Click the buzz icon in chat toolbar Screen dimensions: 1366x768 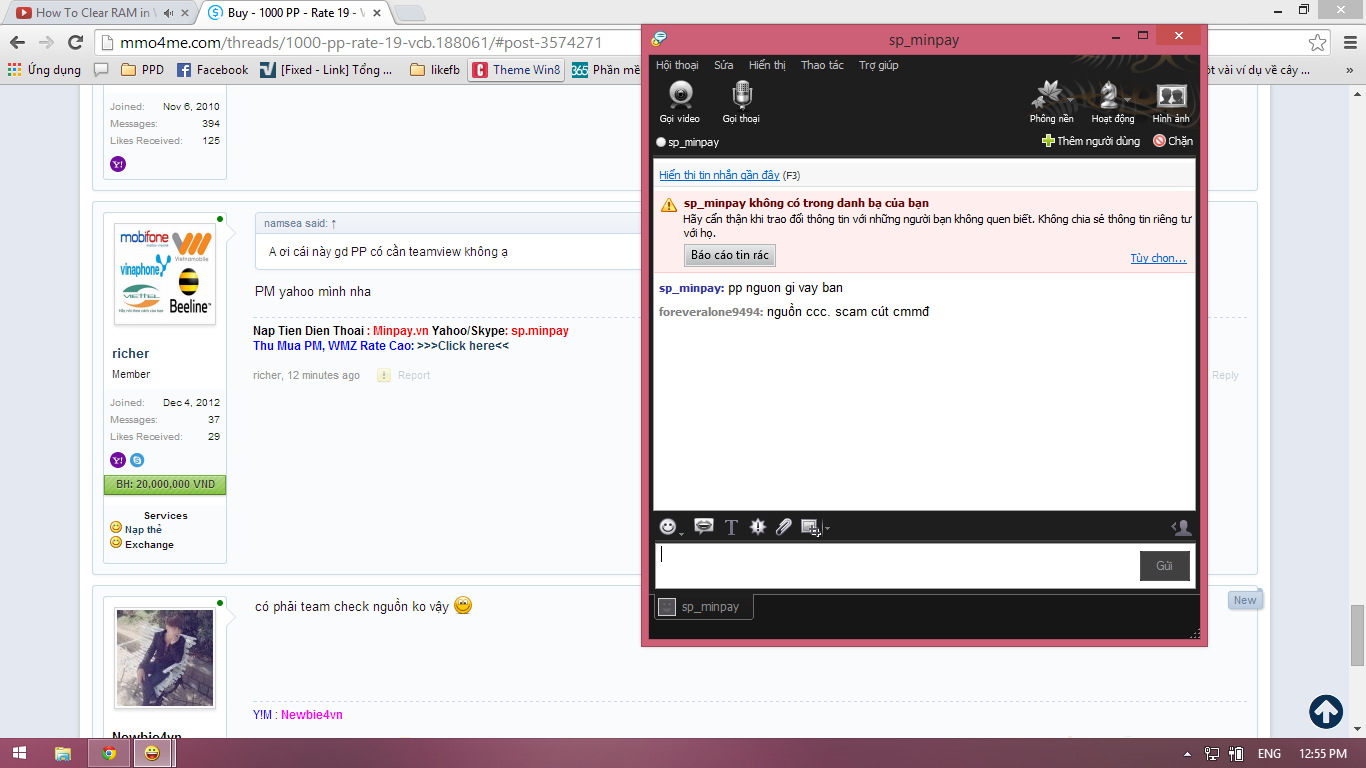pos(758,527)
